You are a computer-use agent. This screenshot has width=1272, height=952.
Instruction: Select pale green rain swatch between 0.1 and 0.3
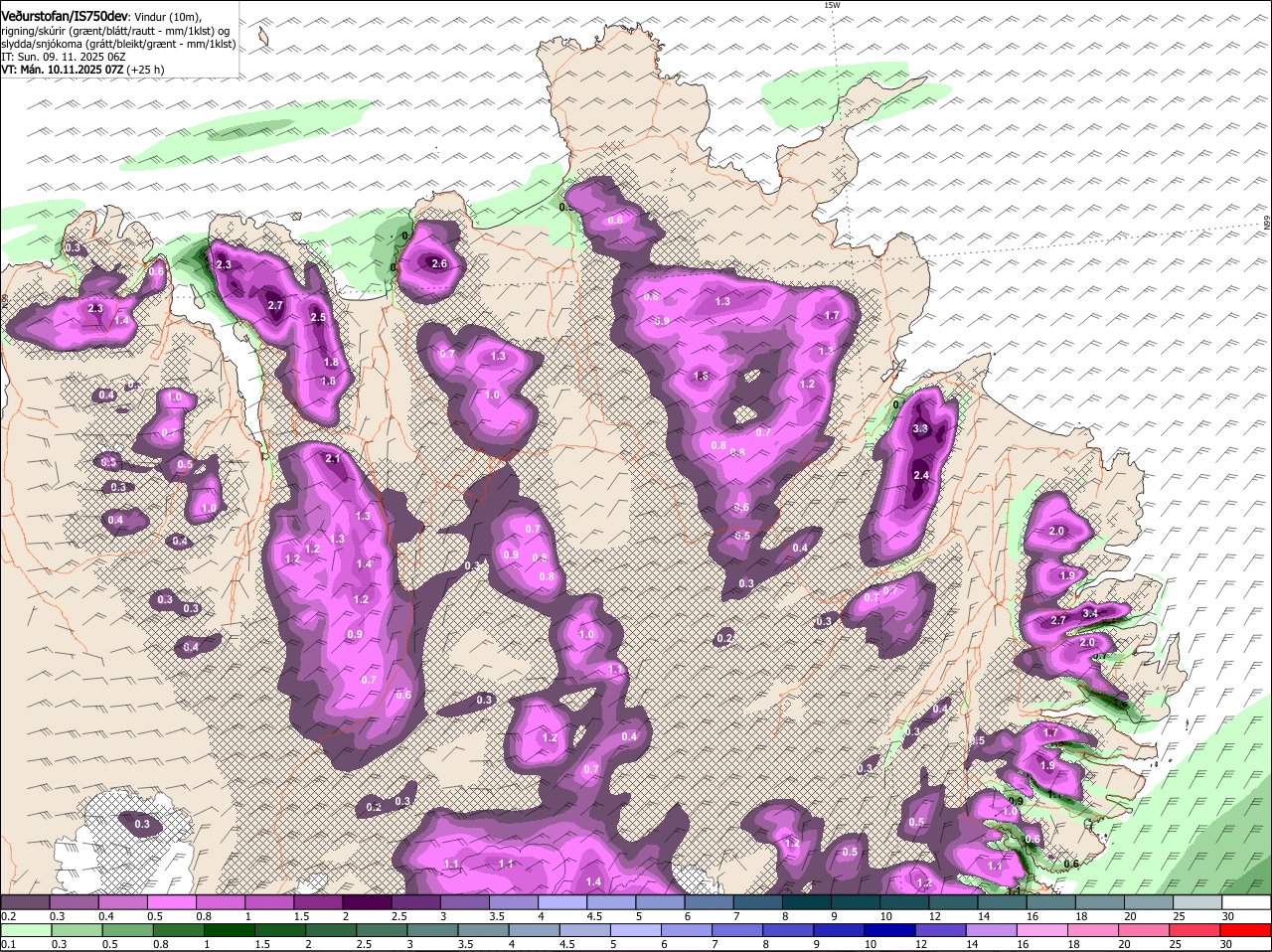coord(25,930)
